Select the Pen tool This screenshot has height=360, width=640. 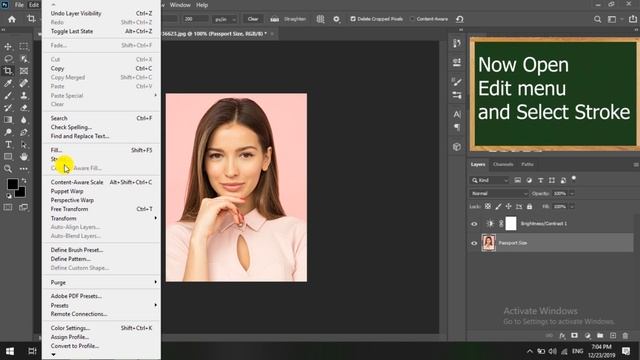tap(24, 132)
